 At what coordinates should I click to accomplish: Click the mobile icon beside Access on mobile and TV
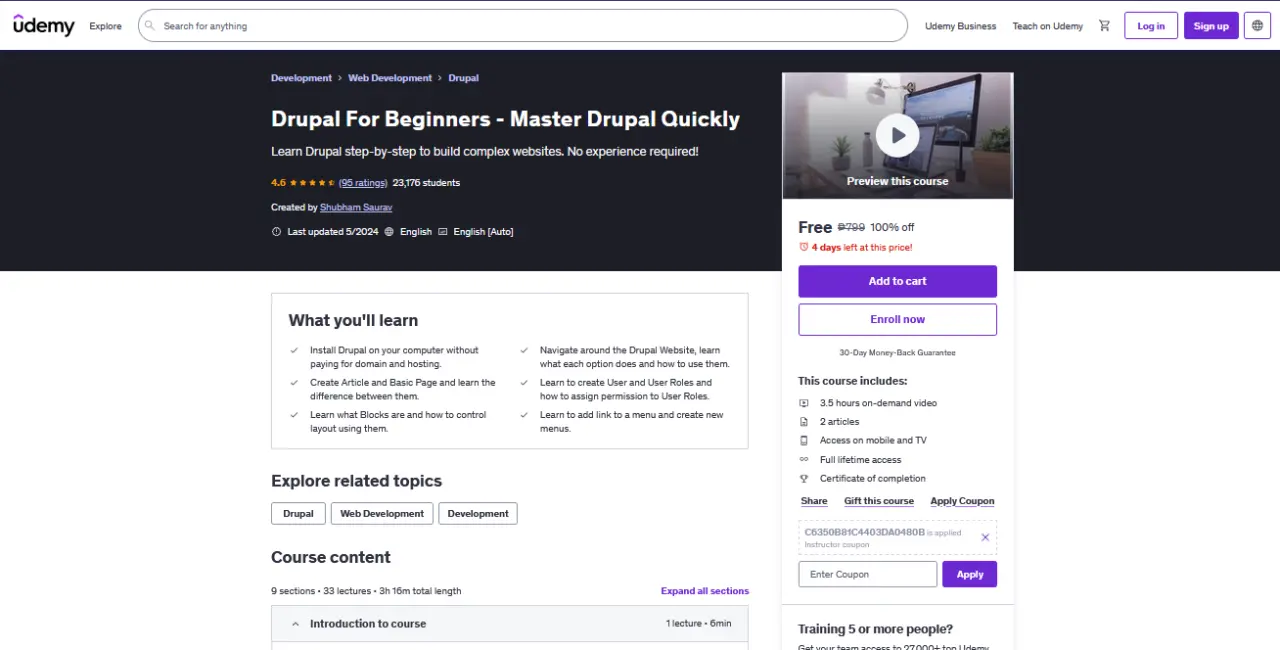804,440
